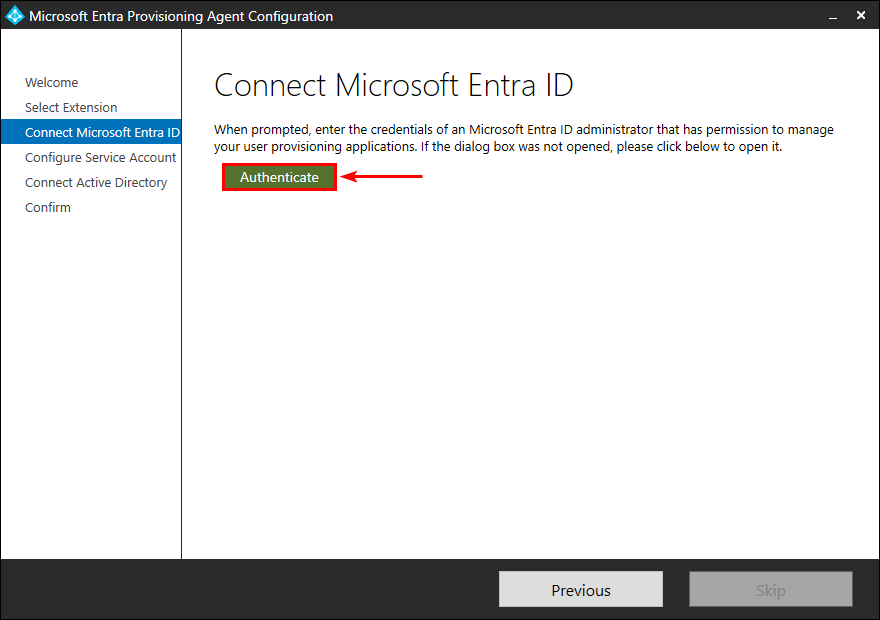Click the Microsoft Entra app icon in title bar
This screenshot has height=620, width=880.
pos(15,16)
